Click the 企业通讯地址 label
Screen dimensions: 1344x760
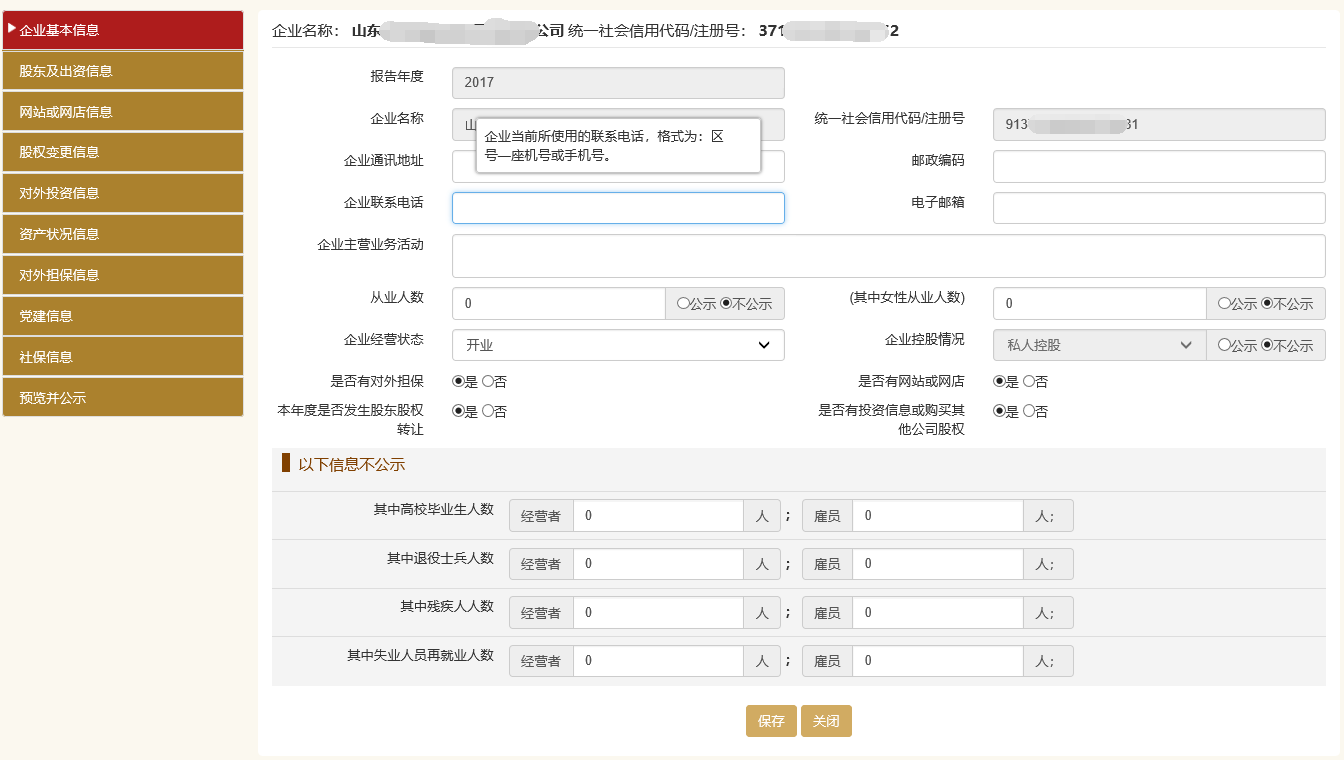click(x=384, y=160)
